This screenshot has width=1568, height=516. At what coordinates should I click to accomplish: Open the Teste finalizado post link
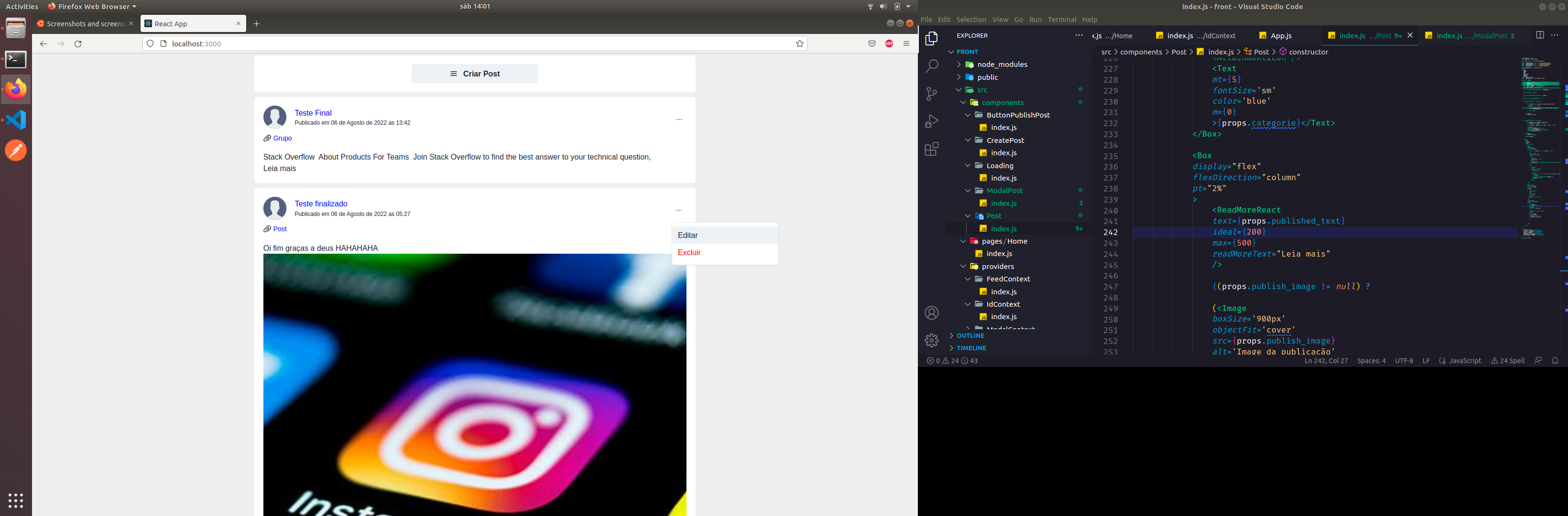click(x=321, y=204)
